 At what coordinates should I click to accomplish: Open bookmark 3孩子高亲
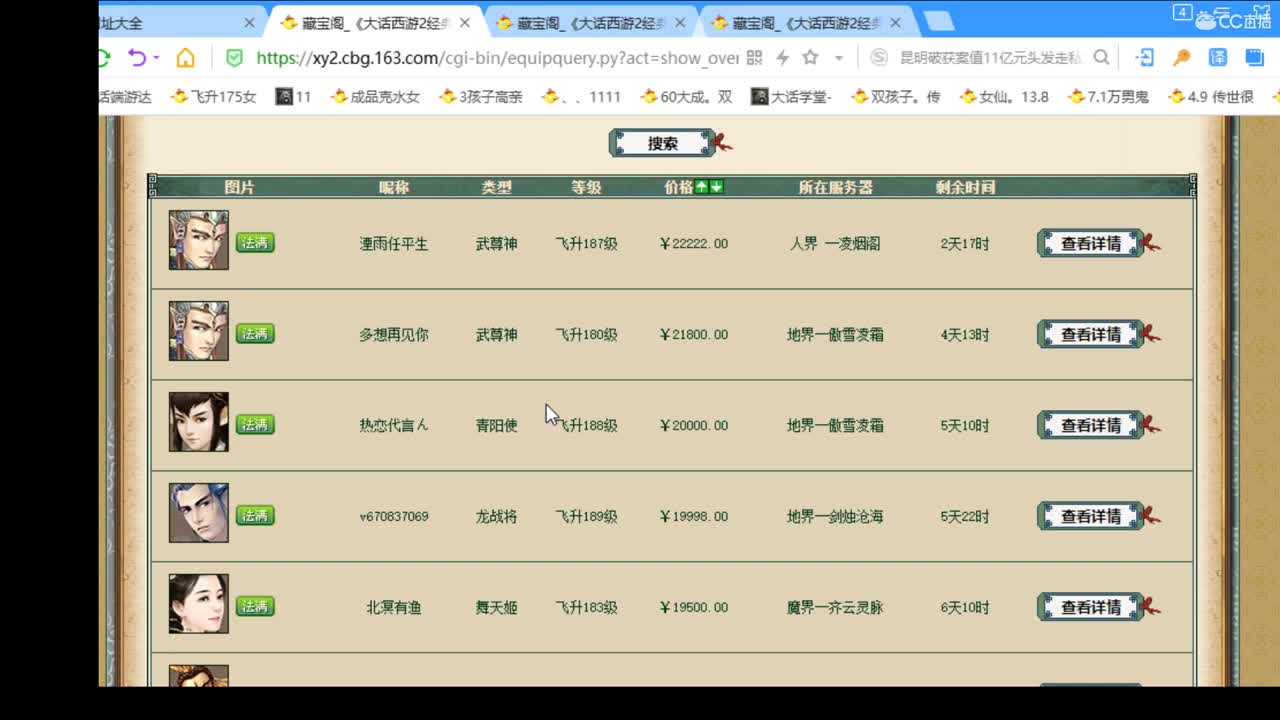[481, 97]
